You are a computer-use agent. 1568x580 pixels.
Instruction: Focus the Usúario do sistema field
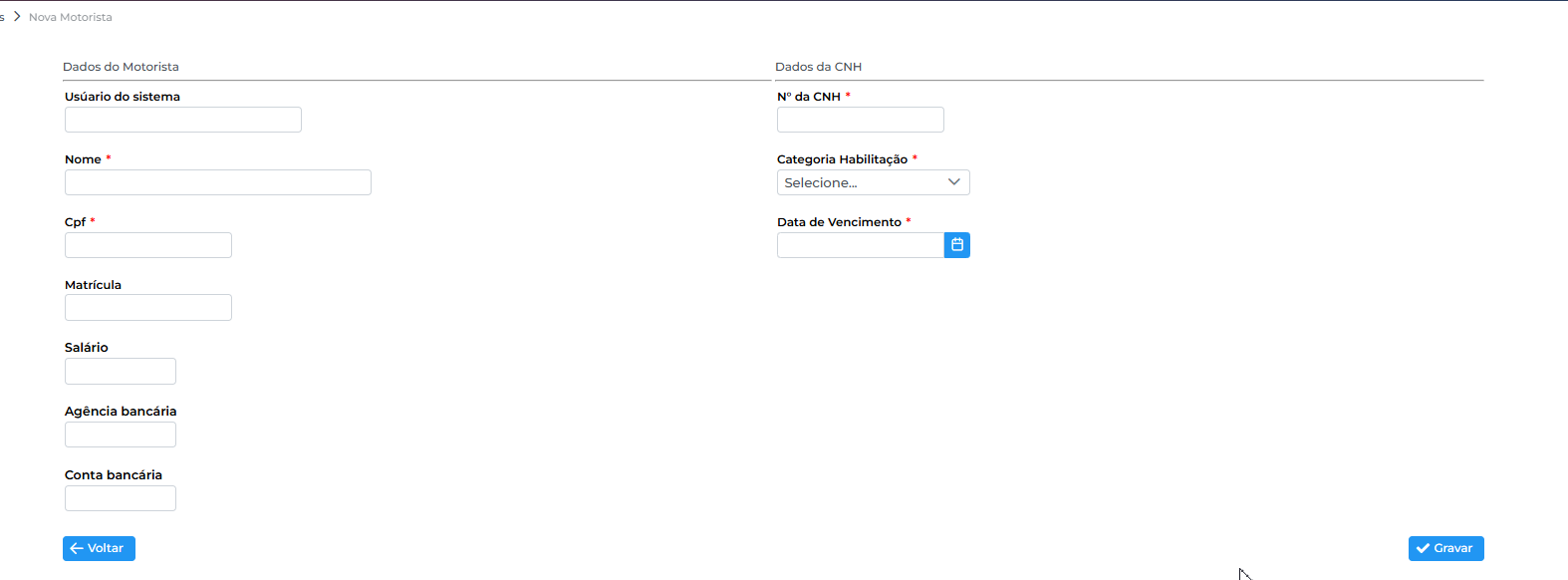coord(182,120)
